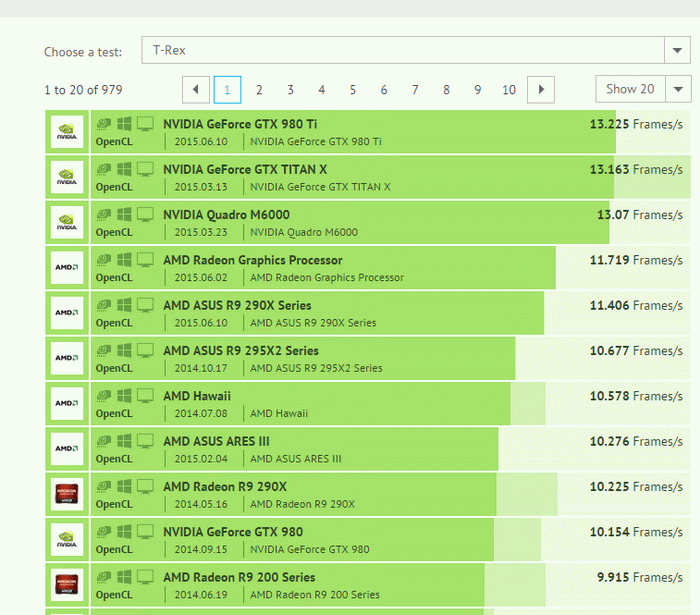700x615 pixels.
Task: Click the NVIDIA logo for GeForce GTX 980
Action: (67, 540)
